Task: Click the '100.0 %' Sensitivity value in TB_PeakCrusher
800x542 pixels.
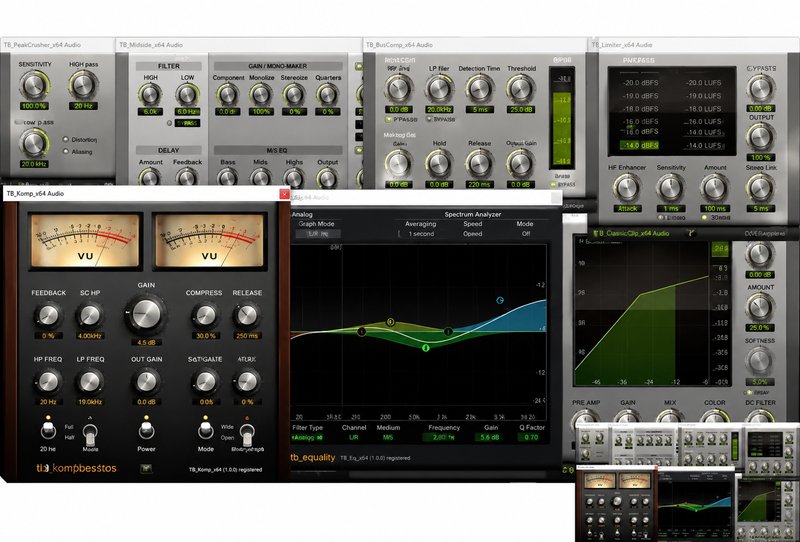Action: click(34, 106)
